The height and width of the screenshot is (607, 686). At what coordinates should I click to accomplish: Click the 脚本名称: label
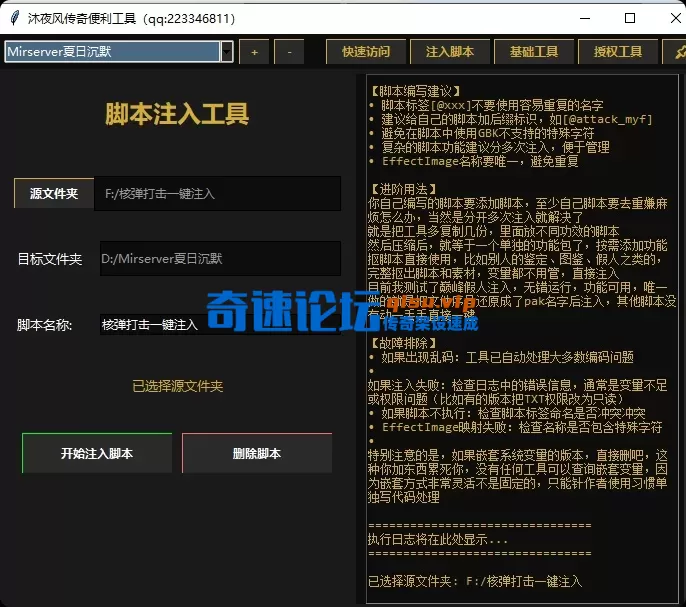coord(45,325)
